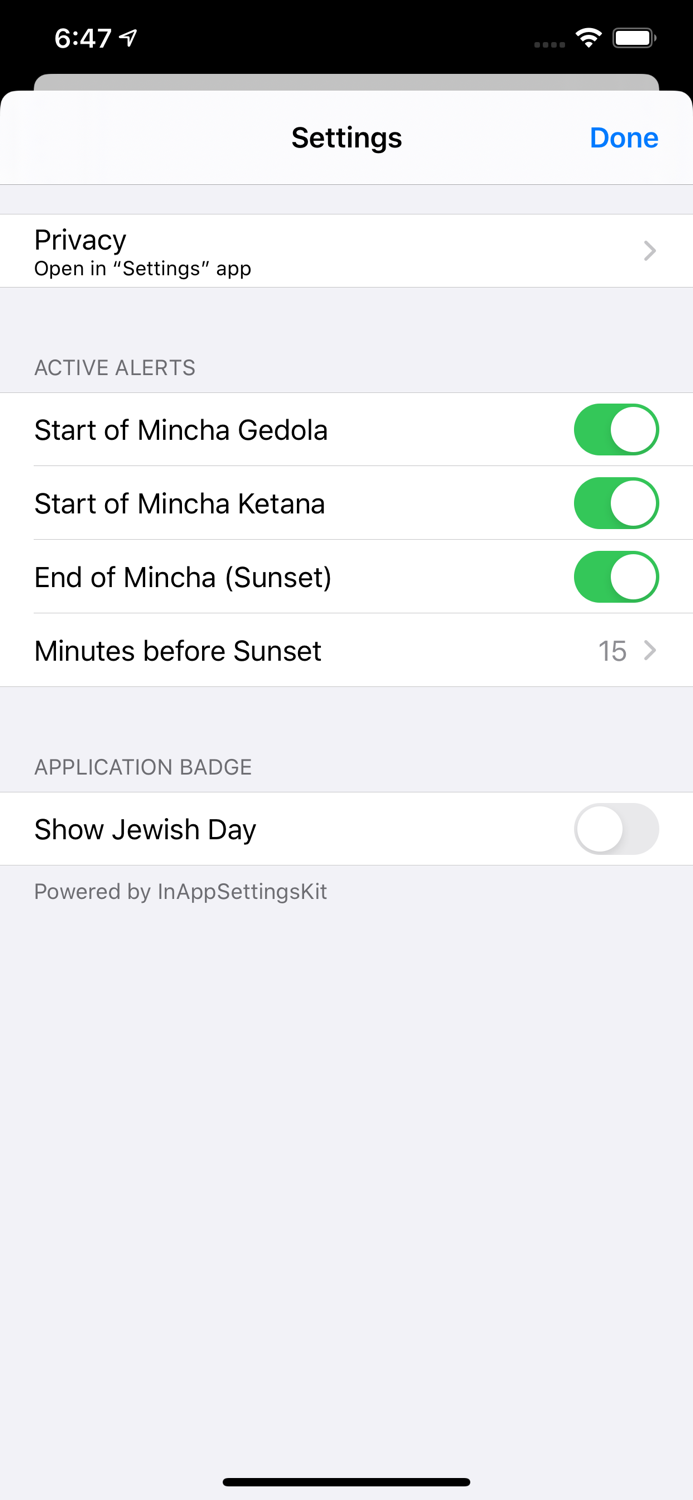This screenshot has width=693, height=1500.
Task: Tap the Wi-Fi icon in the status bar
Action: pyautogui.click(x=588, y=37)
